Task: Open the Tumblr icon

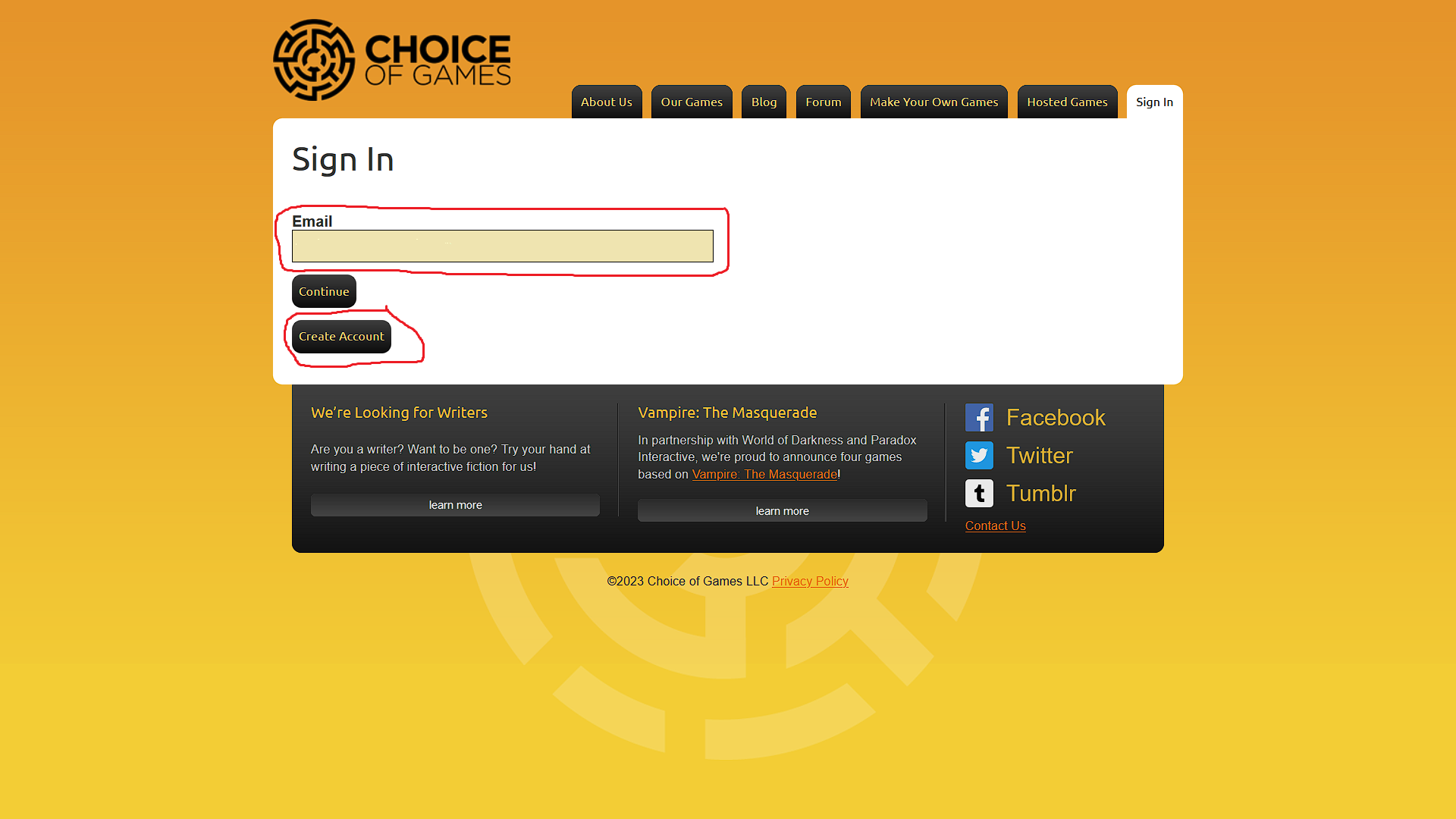Action: [x=979, y=493]
